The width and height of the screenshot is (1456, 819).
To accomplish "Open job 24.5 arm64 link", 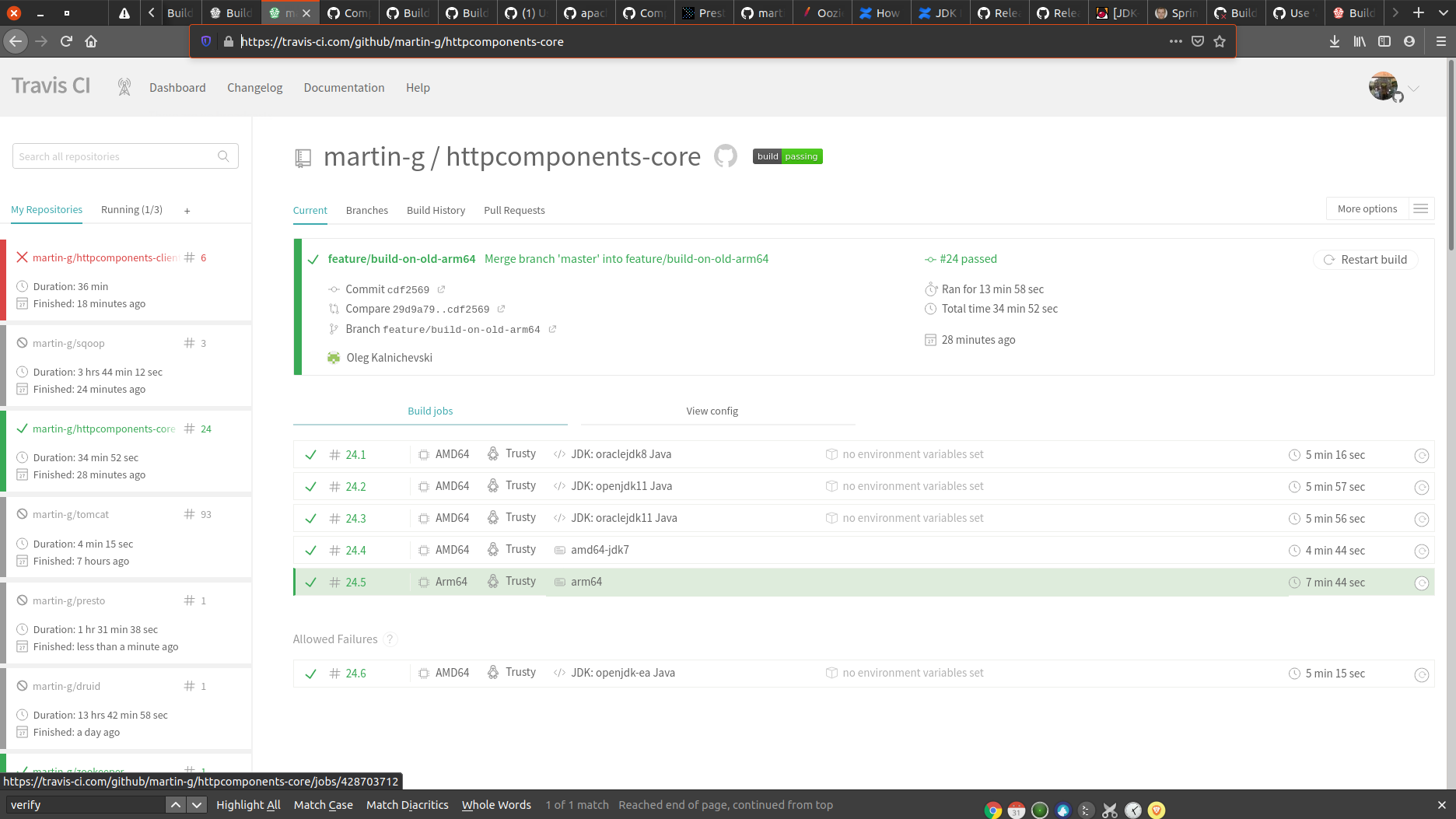I will 586,582.
